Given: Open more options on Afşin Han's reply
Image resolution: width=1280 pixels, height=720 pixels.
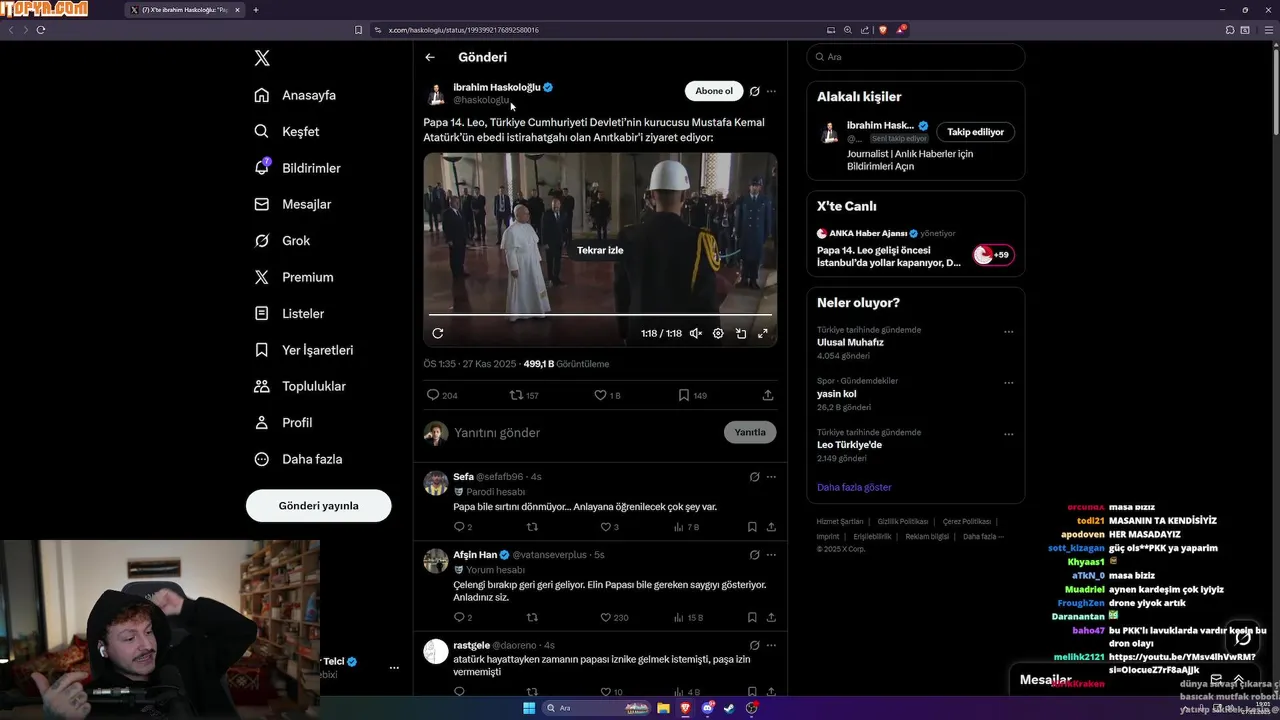Looking at the screenshot, I should click(x=771, y=555).
